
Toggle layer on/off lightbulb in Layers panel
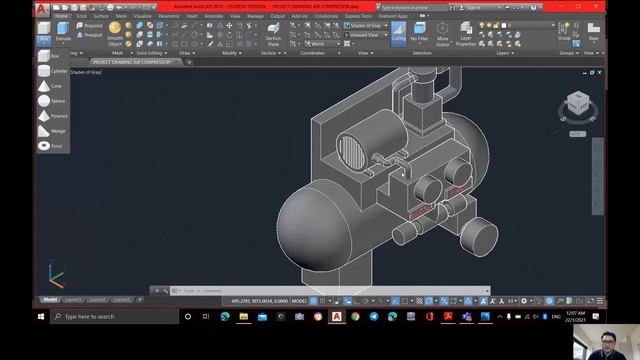[x=482, y=25]
